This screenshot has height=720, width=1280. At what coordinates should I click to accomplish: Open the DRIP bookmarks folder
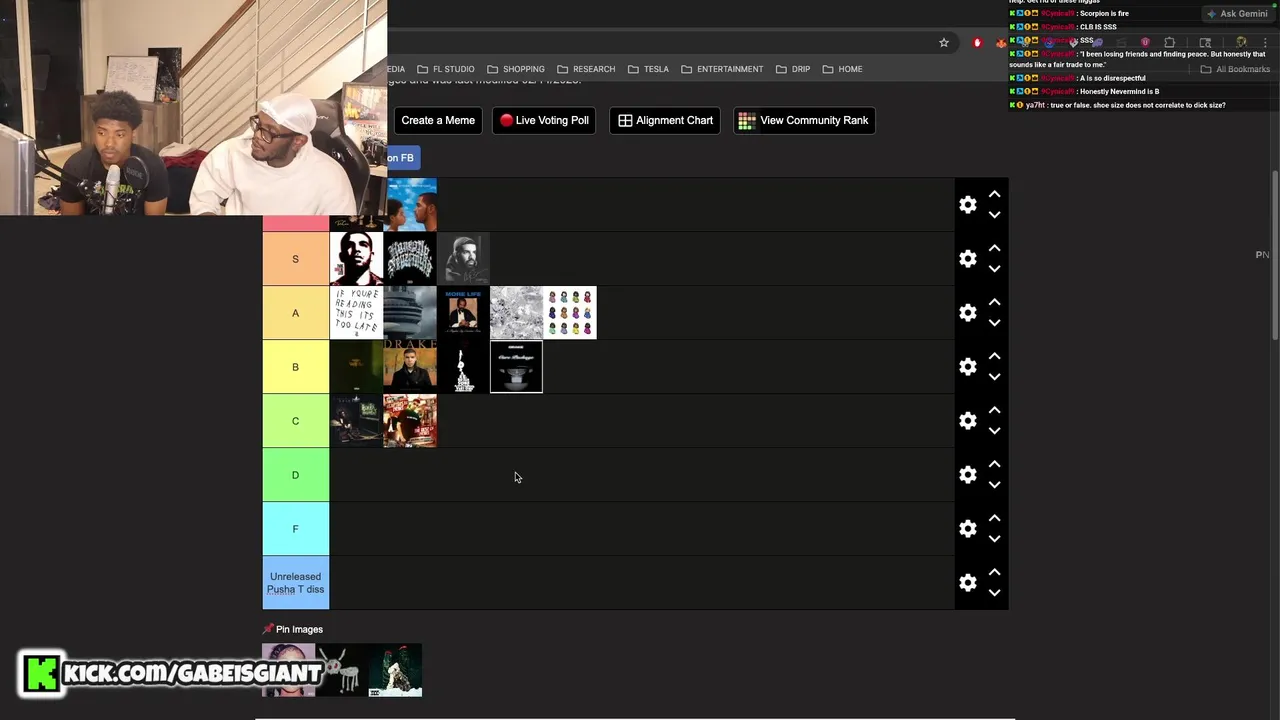coord(793,69)
